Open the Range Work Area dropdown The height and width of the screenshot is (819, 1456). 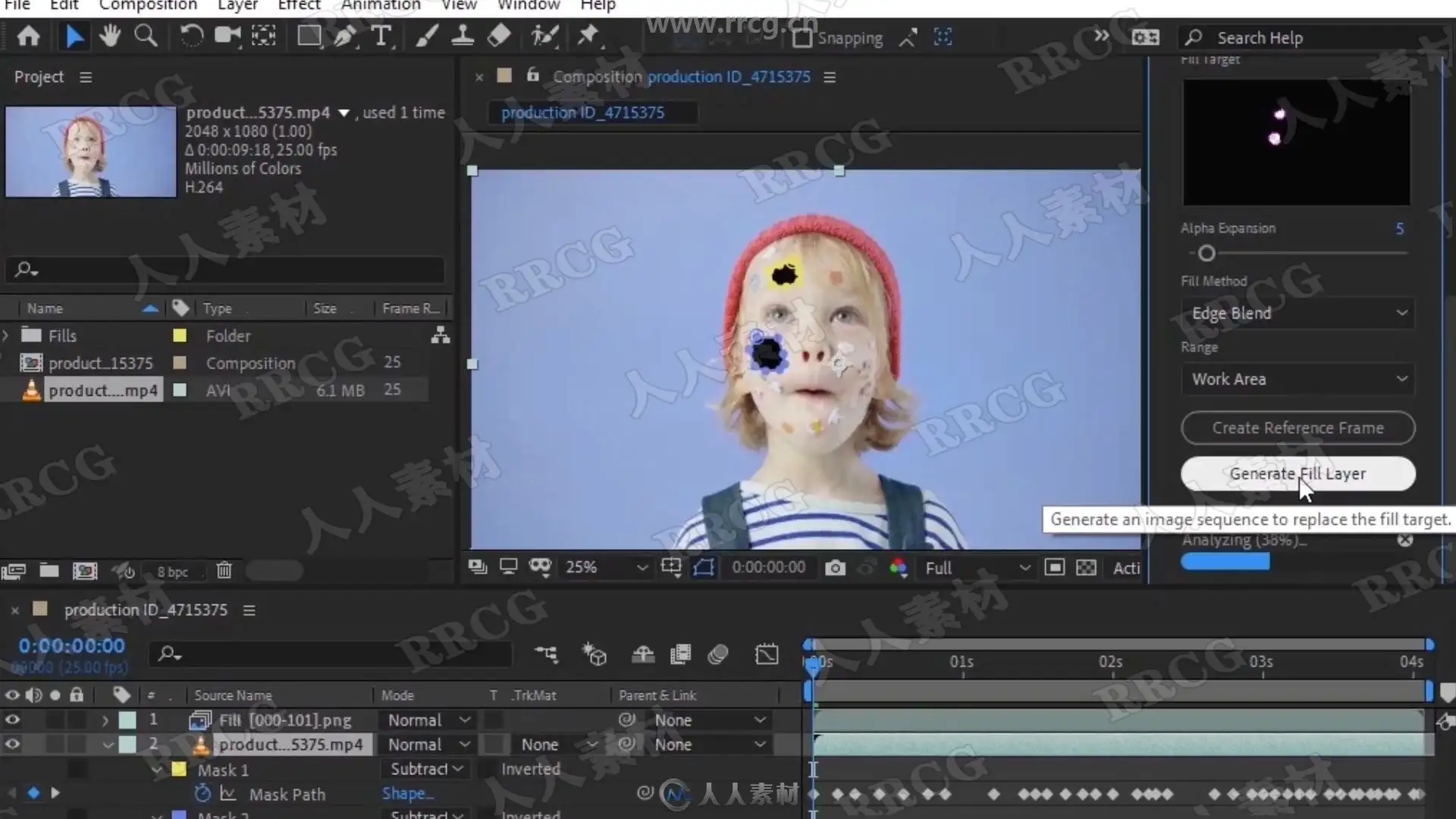click(1298, 379)
